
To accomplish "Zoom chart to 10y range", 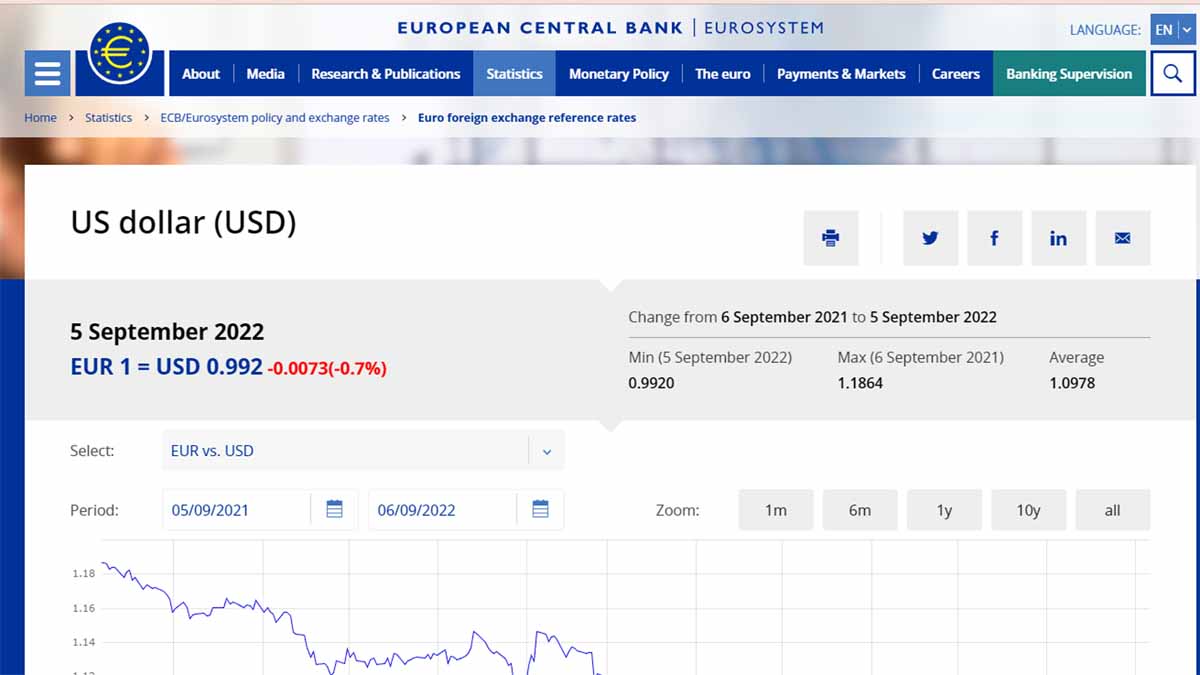I will pos(1028,510).
